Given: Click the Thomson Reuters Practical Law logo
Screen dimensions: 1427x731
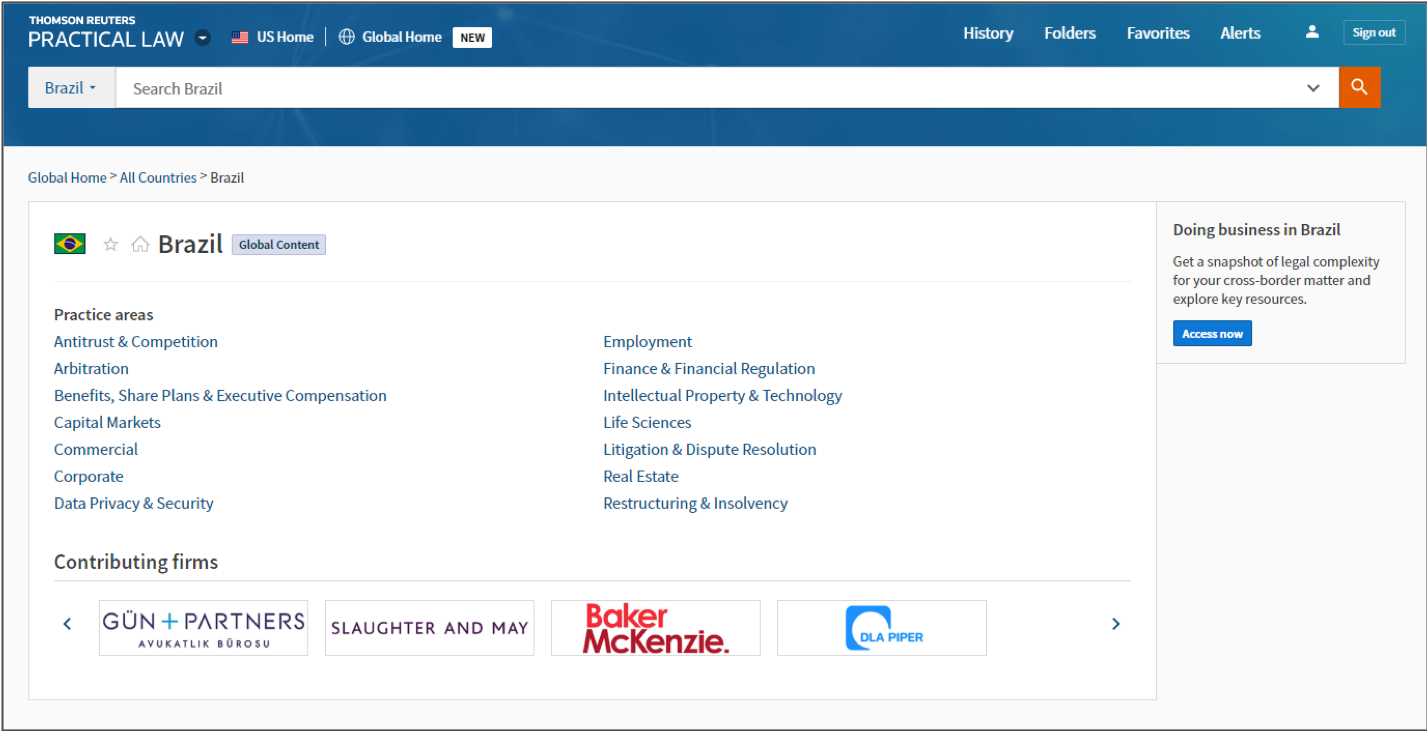Looking at the screenshot, I should tap(106, 33).
